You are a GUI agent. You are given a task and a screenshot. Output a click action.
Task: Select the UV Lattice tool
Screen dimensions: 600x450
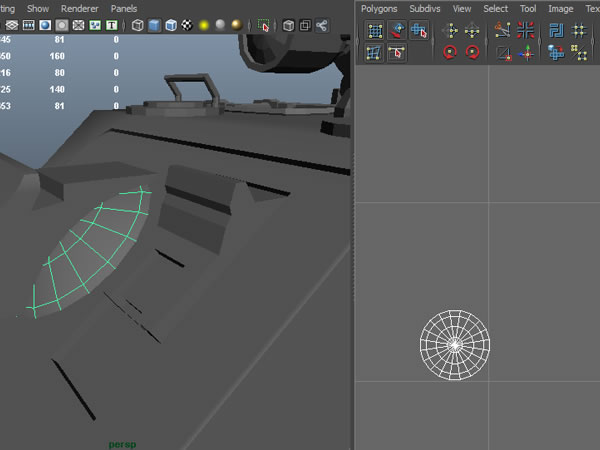375,31
